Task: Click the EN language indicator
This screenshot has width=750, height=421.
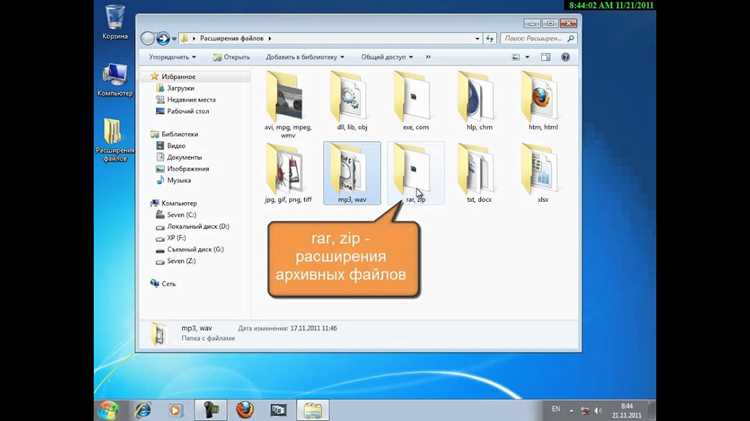Action: pyautogui.click(x=556, y=409)
